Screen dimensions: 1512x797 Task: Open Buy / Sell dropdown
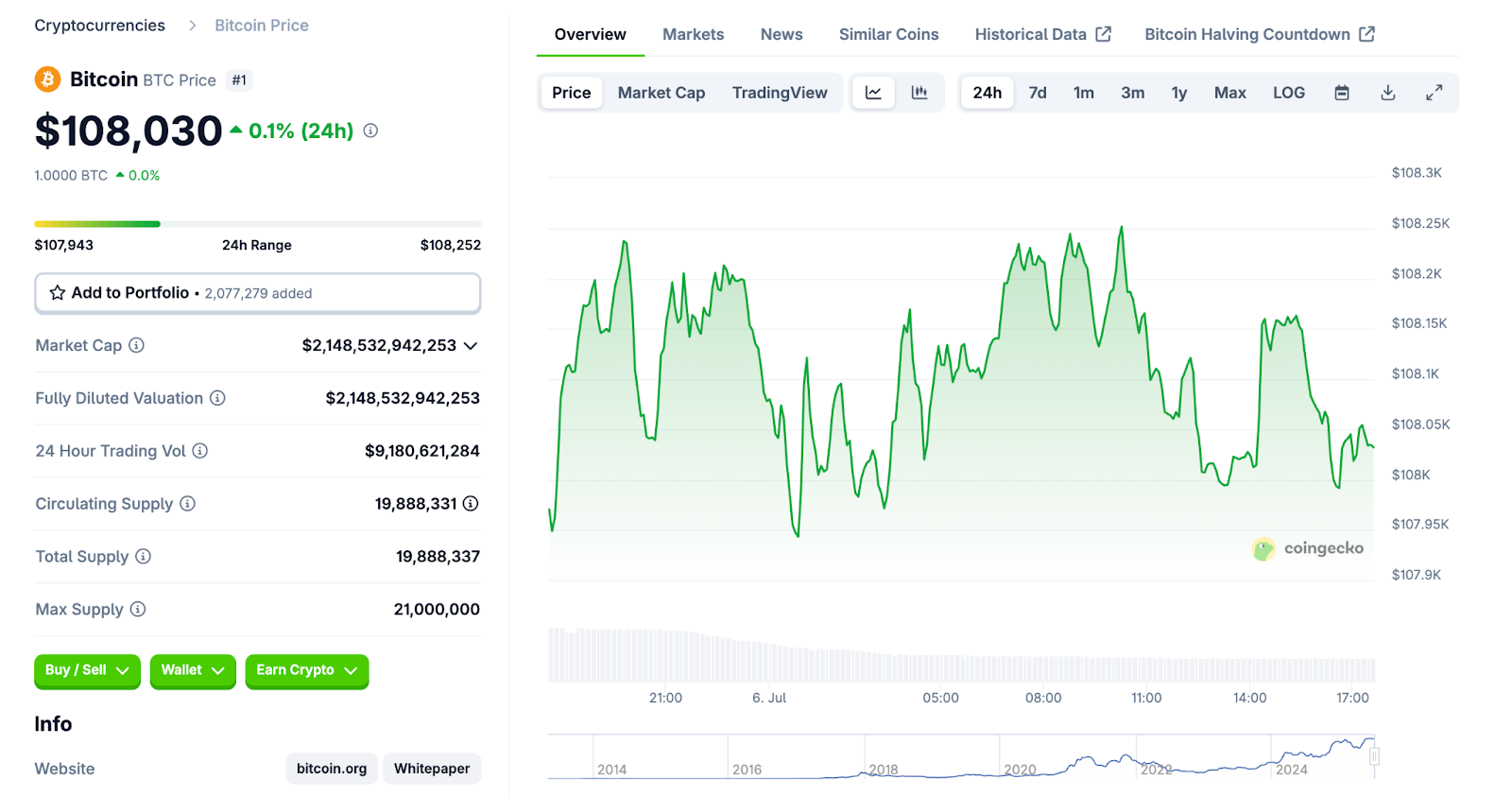point(87,670)
